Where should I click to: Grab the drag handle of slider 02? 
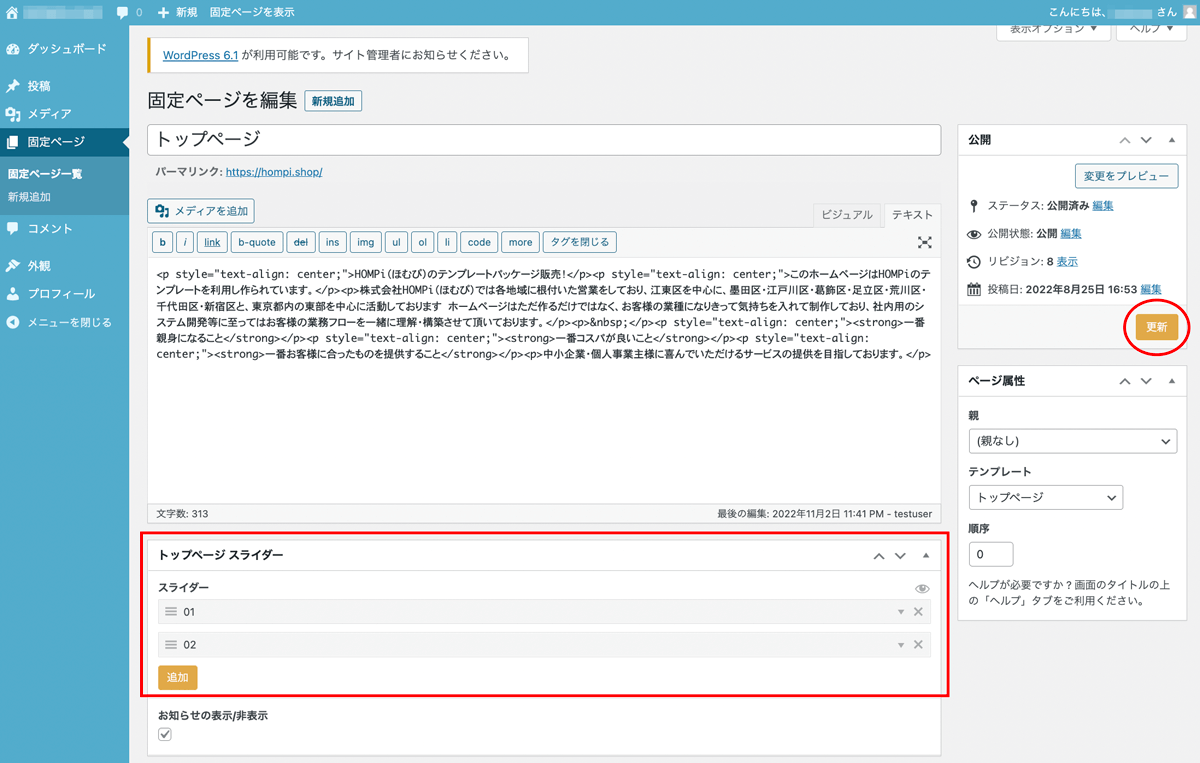click(170, 645)
